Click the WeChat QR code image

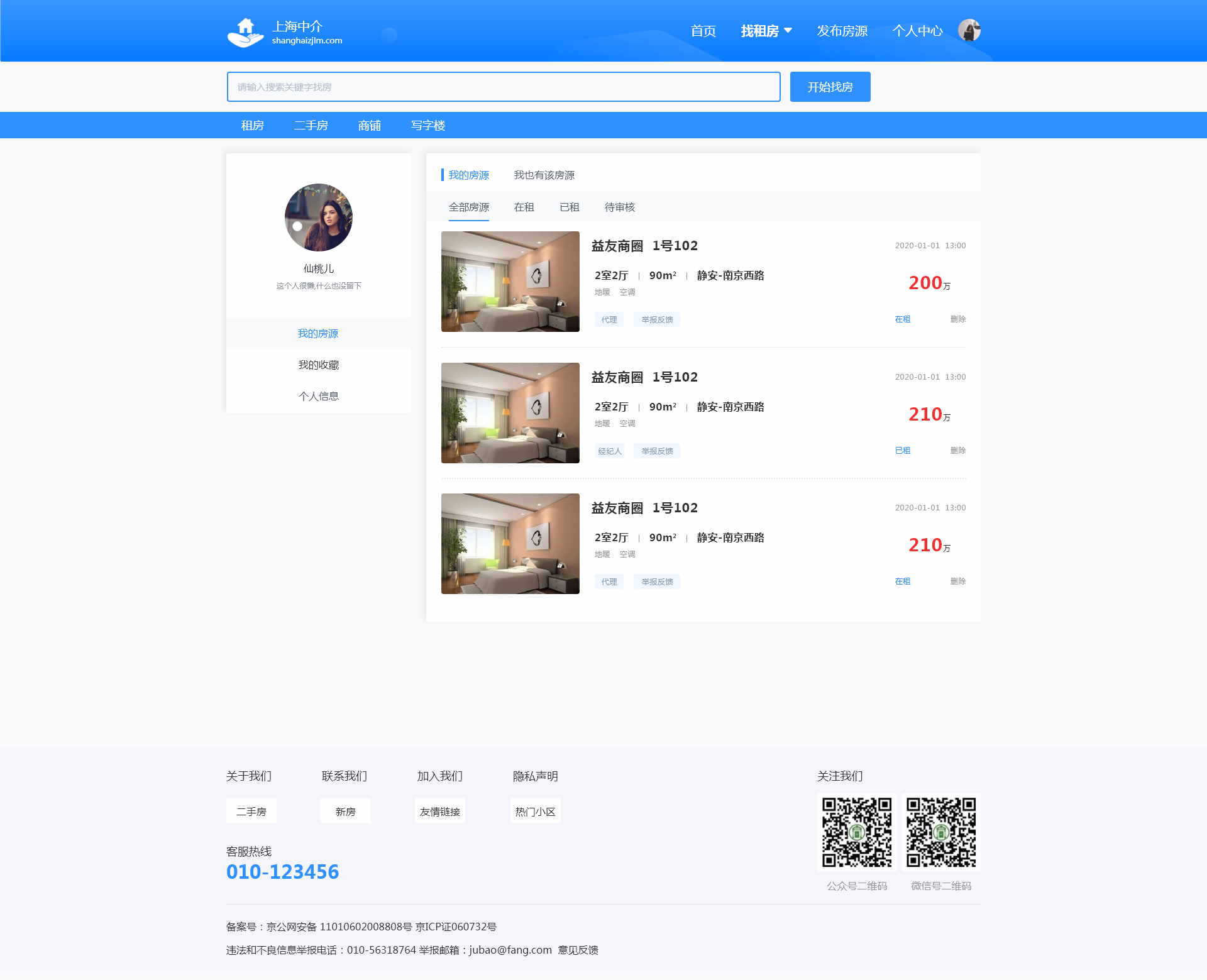click(x=941, y=832)
